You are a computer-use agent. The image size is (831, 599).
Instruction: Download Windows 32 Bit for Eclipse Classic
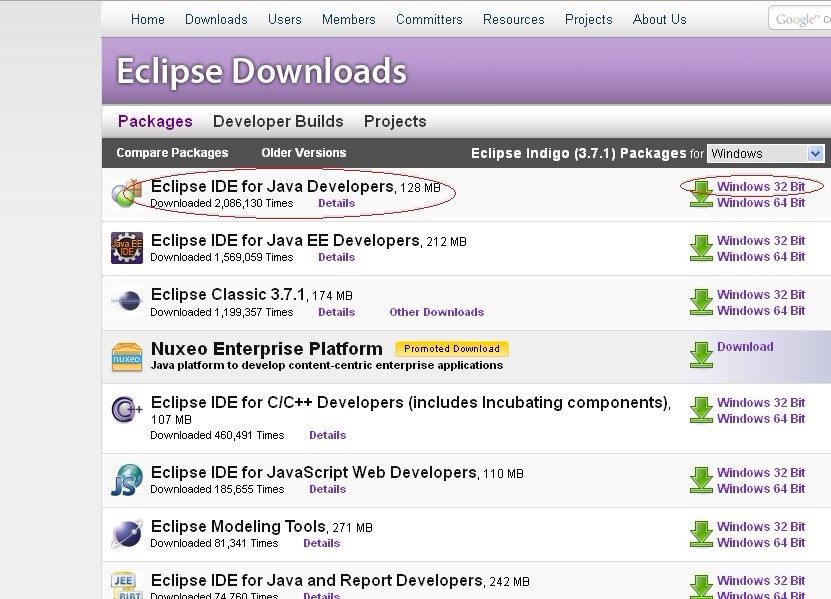(x=761, y=295)
